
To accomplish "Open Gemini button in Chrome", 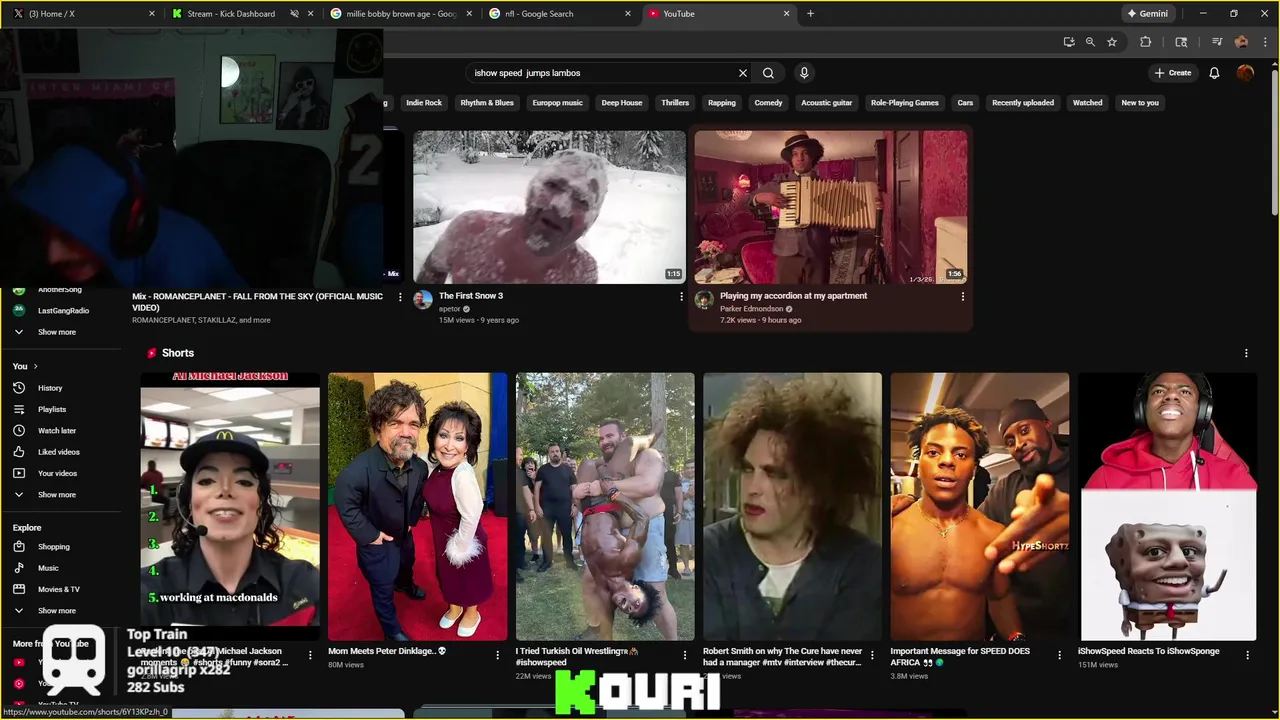I will 1147,14.
